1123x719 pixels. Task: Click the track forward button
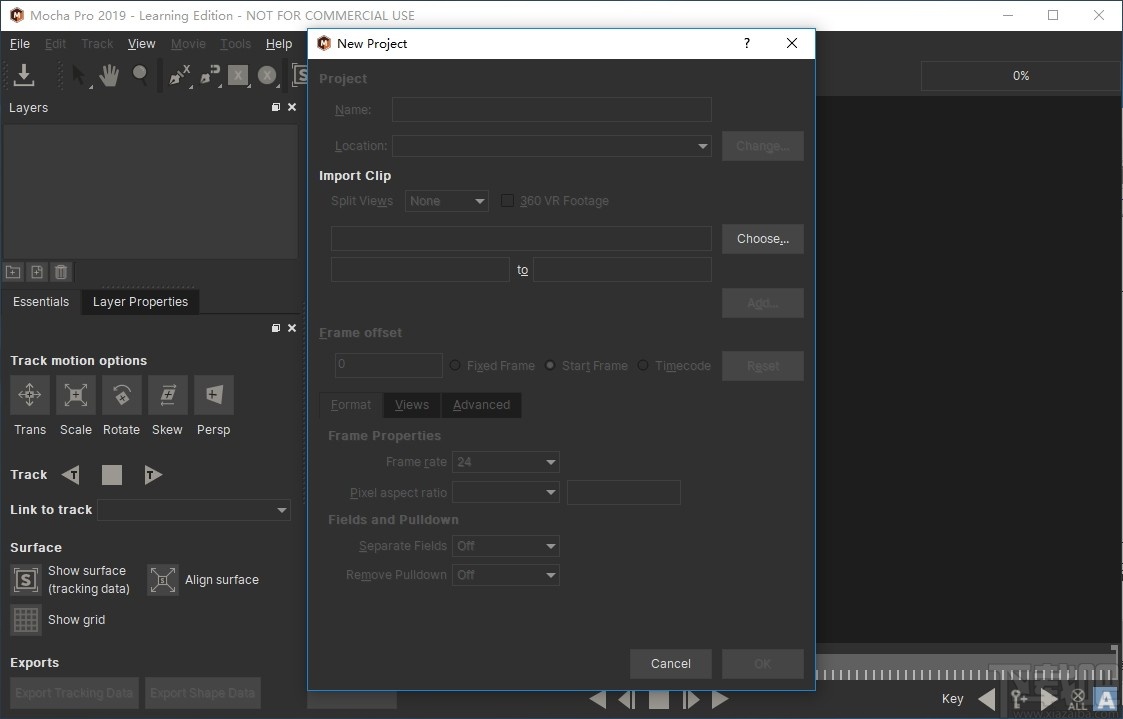153,475
